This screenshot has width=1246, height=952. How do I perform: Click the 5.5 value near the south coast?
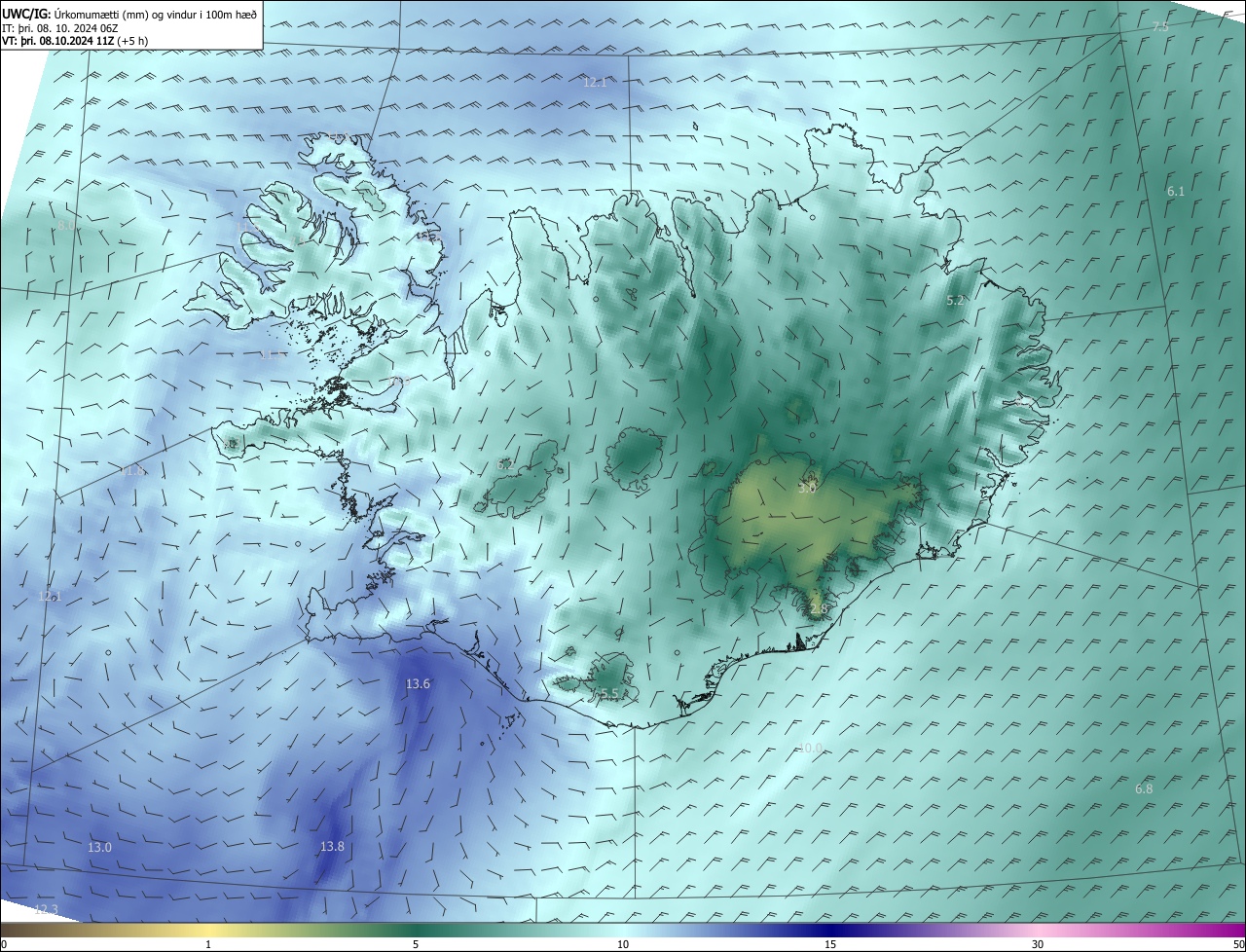pos(608,693)
